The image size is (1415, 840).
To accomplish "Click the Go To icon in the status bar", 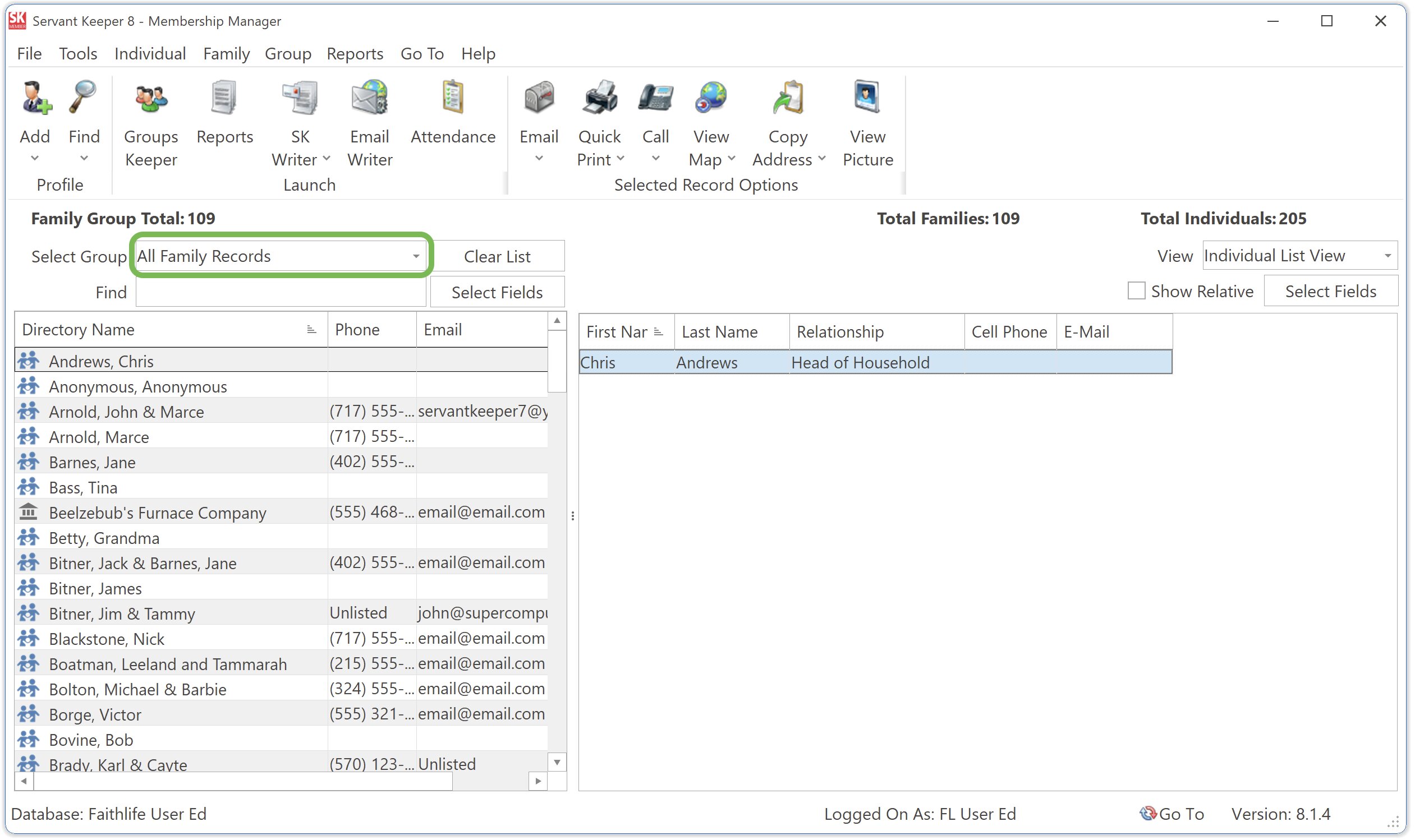I will click(x=1148, y=814).
